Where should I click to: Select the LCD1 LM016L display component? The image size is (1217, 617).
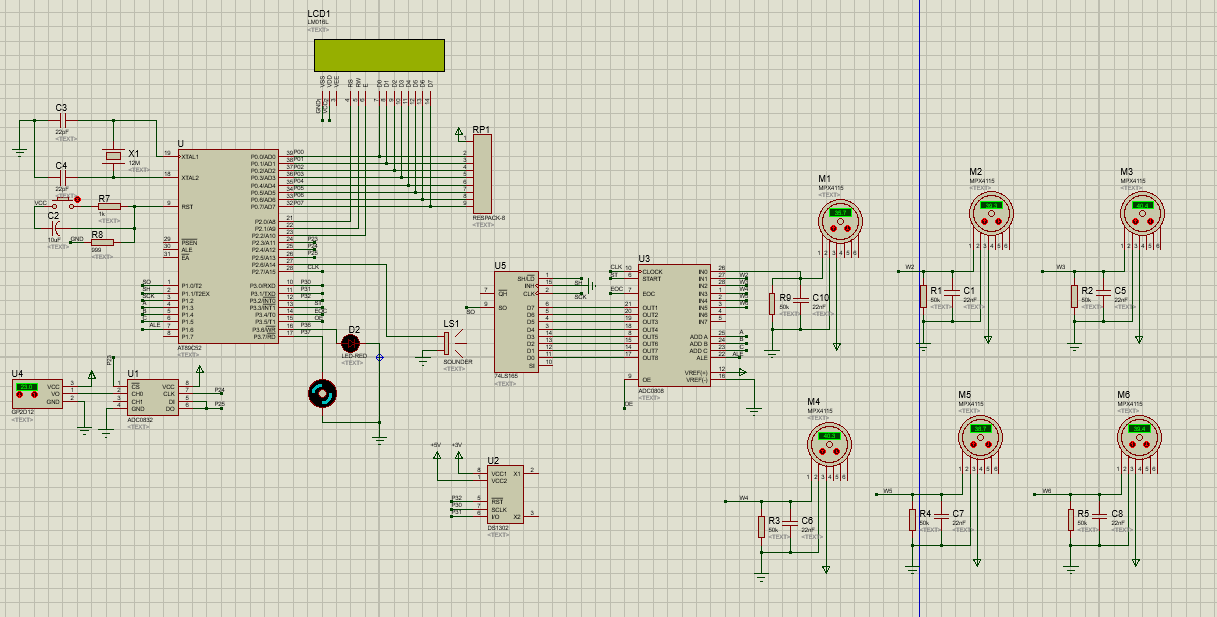click(x=379, y=54)
